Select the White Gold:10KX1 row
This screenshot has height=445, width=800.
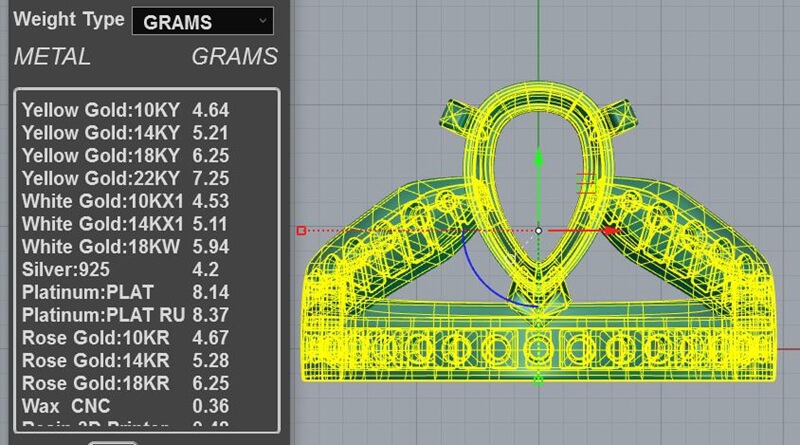[x=126, y=201]
